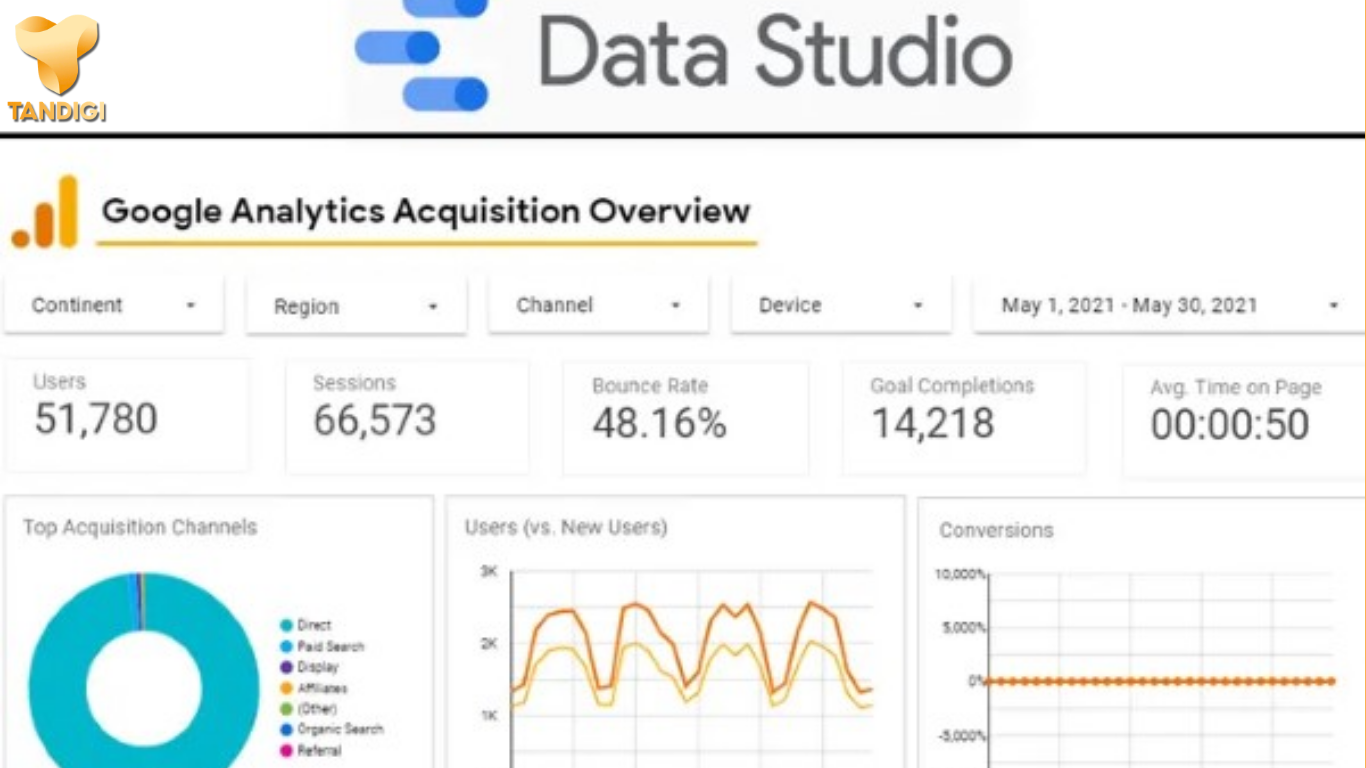Select the Sessions scorecard 66,573
This screenshot has height=768, width=1366.
click(x=406, y=416)
